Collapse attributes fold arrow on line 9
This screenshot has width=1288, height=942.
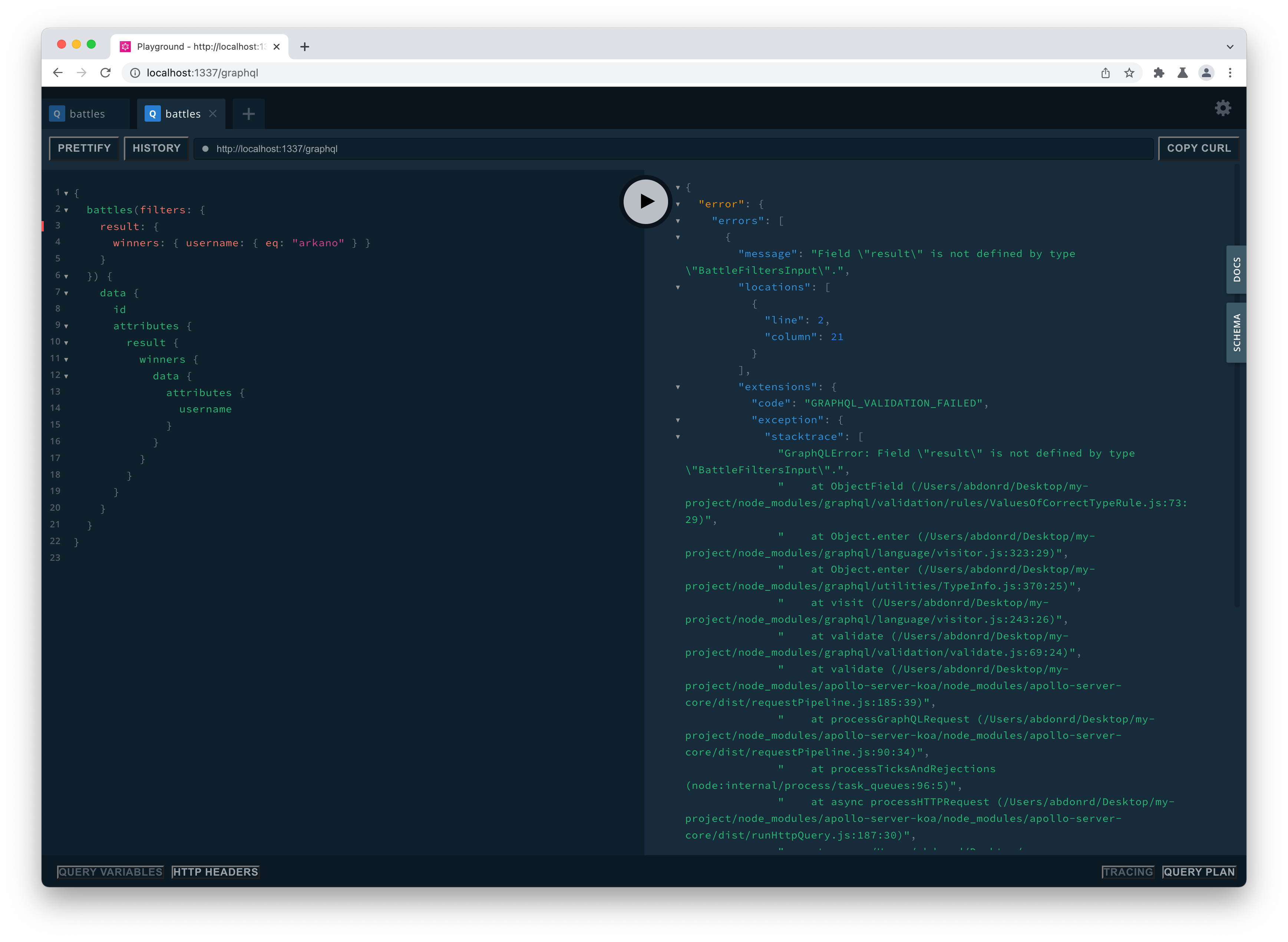coord(66,326)
